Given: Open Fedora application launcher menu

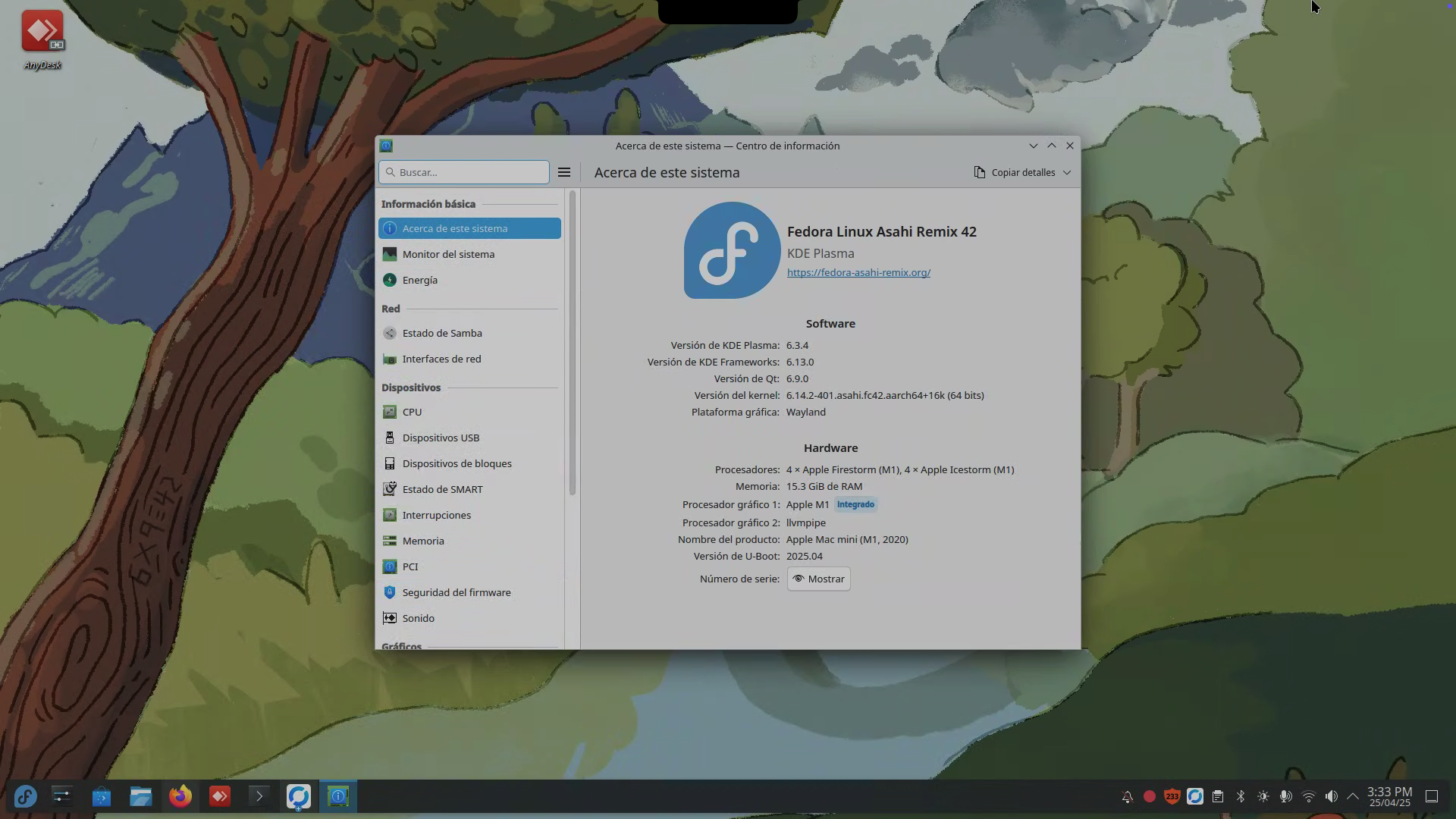Looking at the screenshot, I should pyautogui.click(x=25, y=796).
